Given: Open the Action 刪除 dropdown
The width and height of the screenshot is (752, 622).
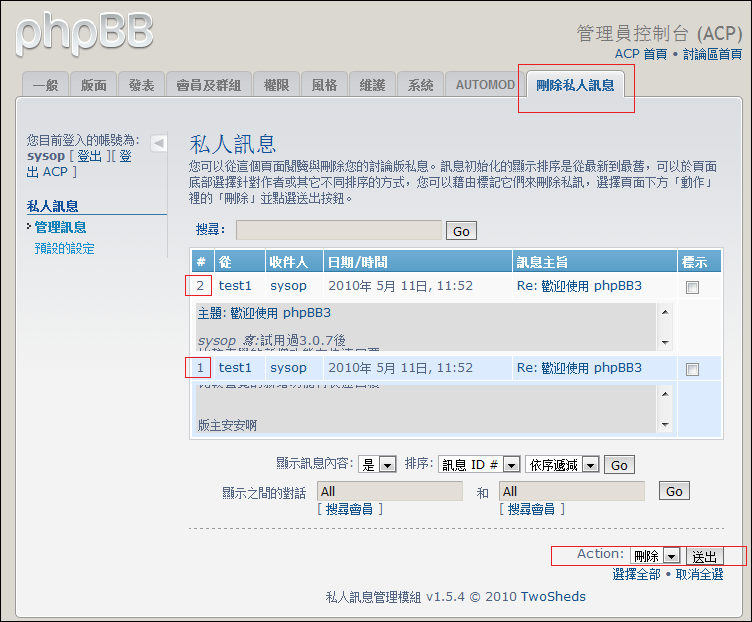Looking at the screenshot, I should click(x=655, y=556).
